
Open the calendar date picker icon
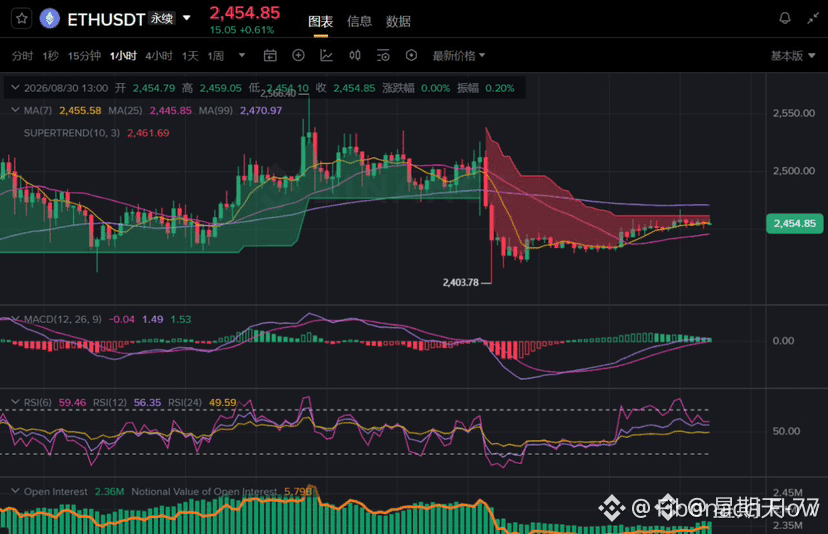270,55
